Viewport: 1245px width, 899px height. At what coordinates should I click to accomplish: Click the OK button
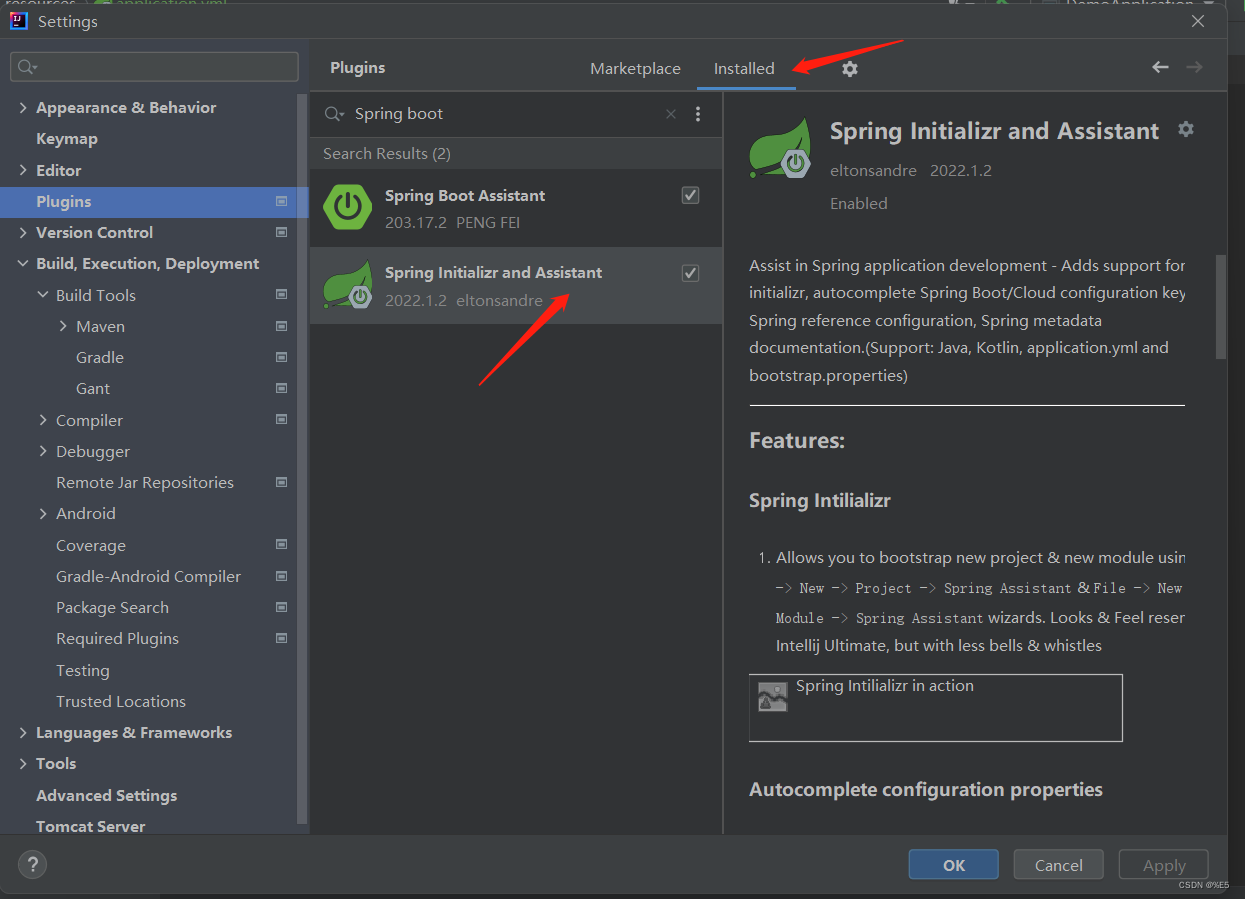(x=954, y=865)
